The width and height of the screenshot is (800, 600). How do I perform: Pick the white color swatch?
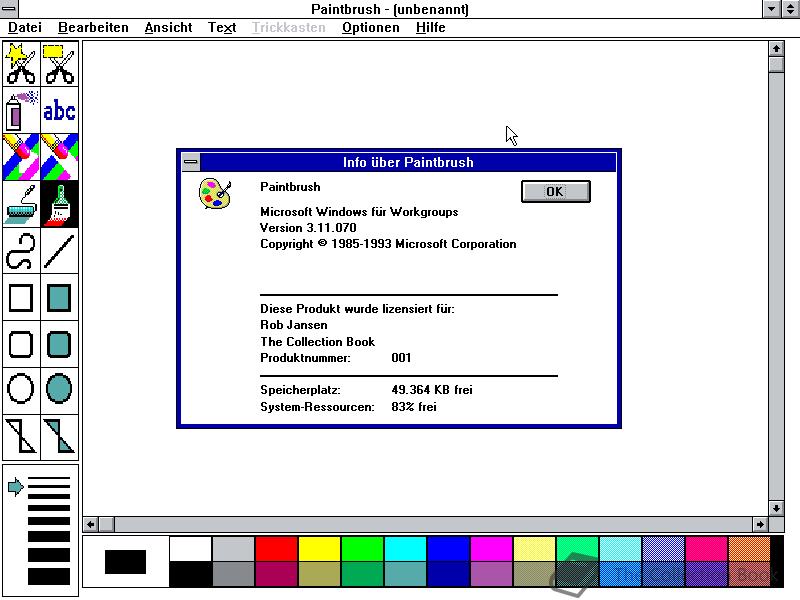point(190,548)
